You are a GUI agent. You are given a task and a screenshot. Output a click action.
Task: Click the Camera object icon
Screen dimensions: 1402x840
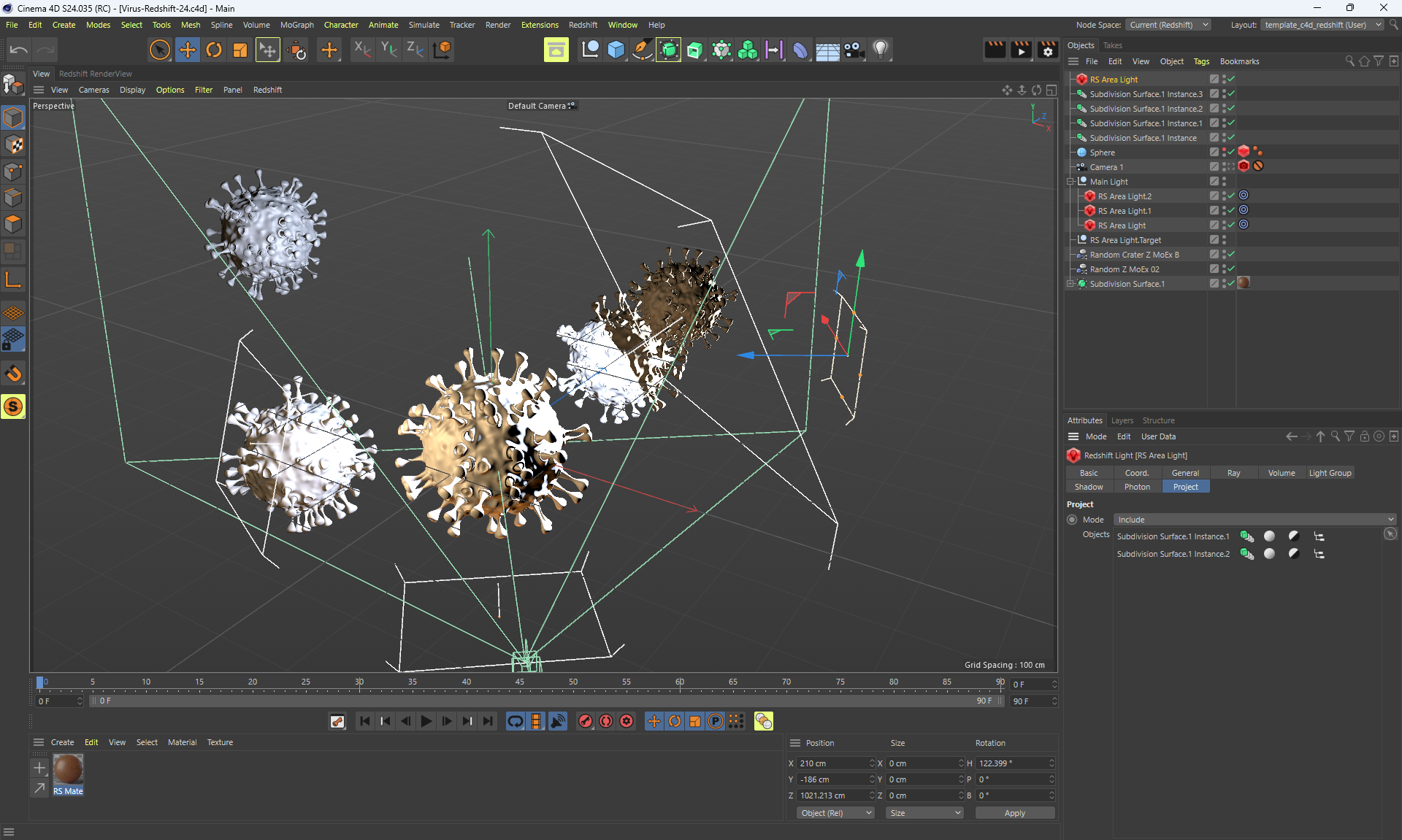(854, 50)
